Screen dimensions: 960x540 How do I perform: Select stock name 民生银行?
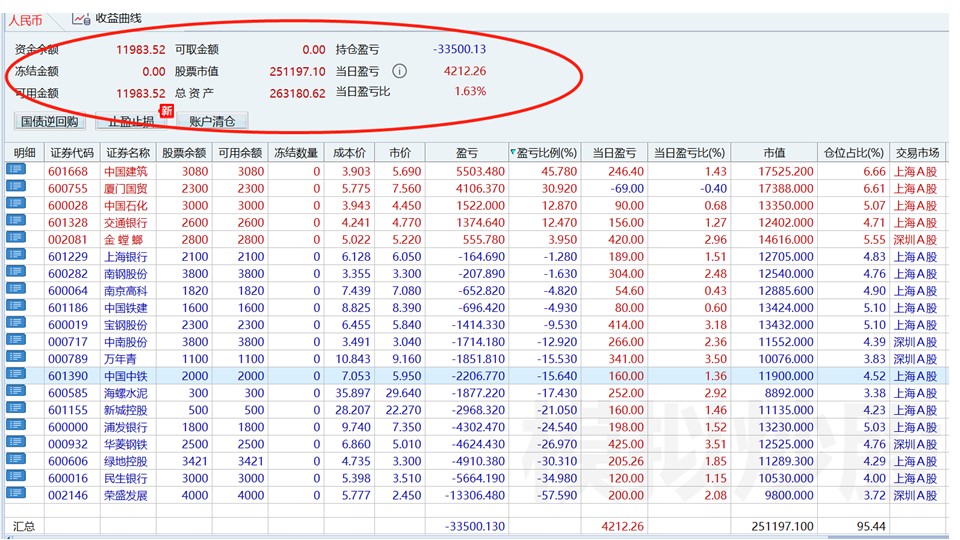coord(126,478)
